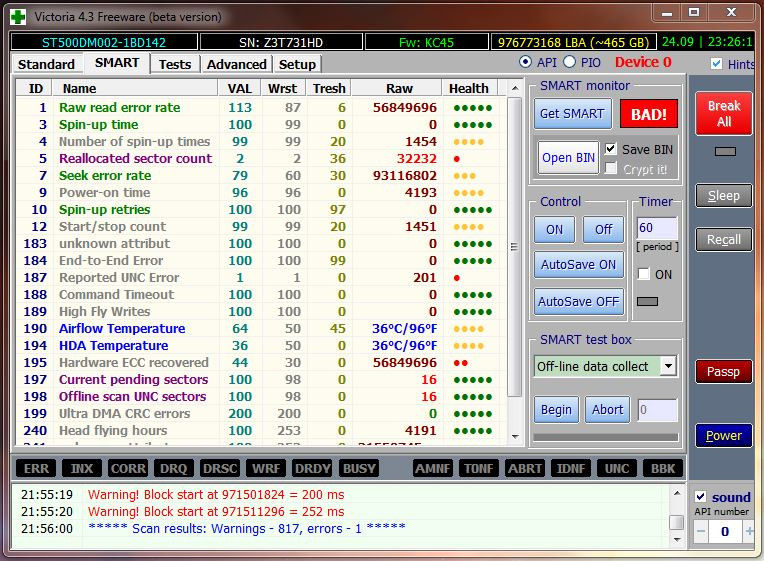Click the Open BIN button
The image size is (764, 561).
[x=568, y=158]
